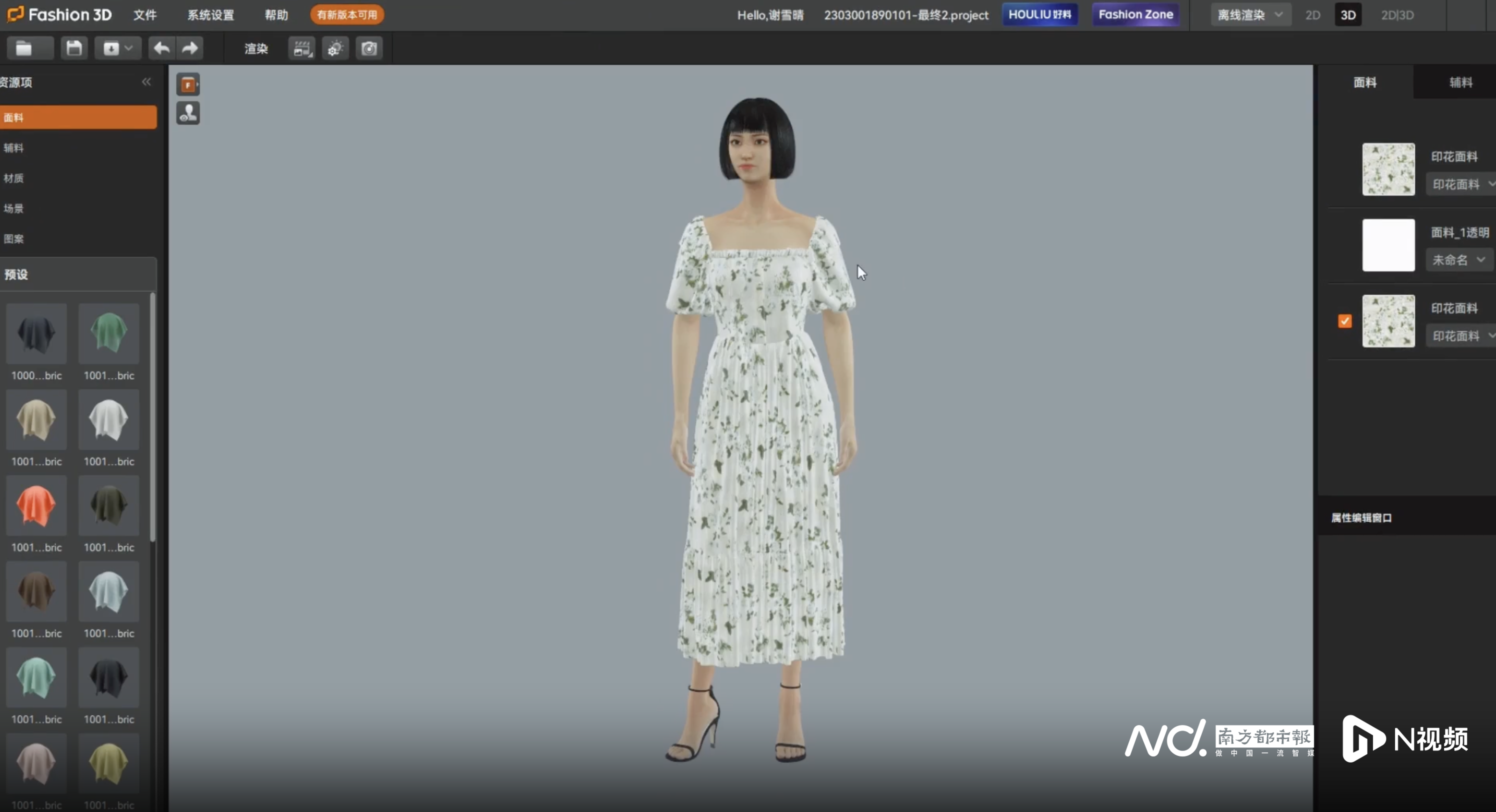Collapse the 资源项 panel with double chevron
This screenshot has width=1496, height=812.
146,82
